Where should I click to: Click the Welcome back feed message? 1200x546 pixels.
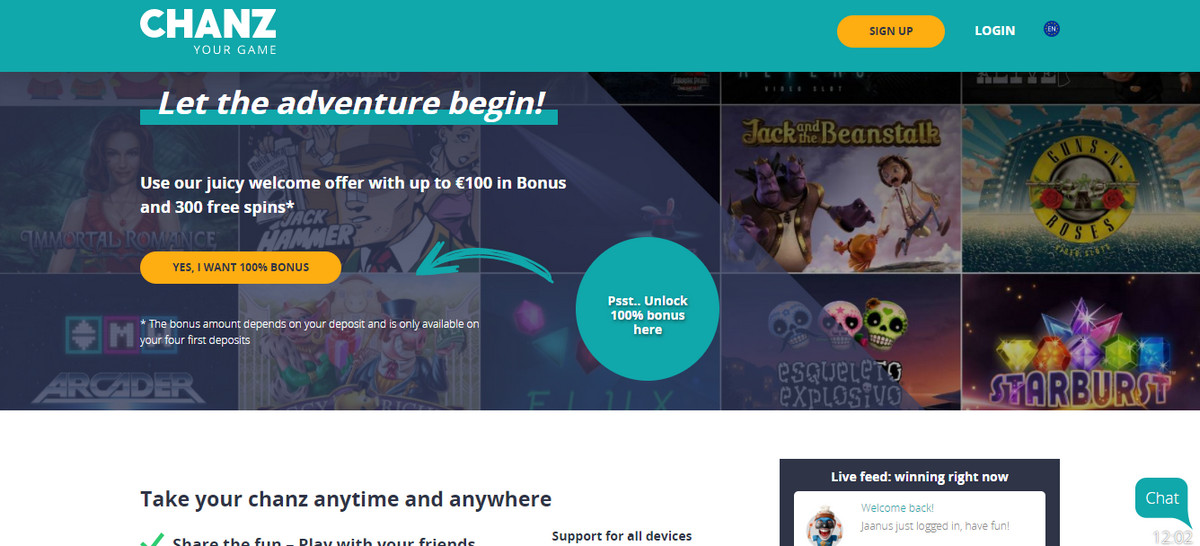point(933,516)
